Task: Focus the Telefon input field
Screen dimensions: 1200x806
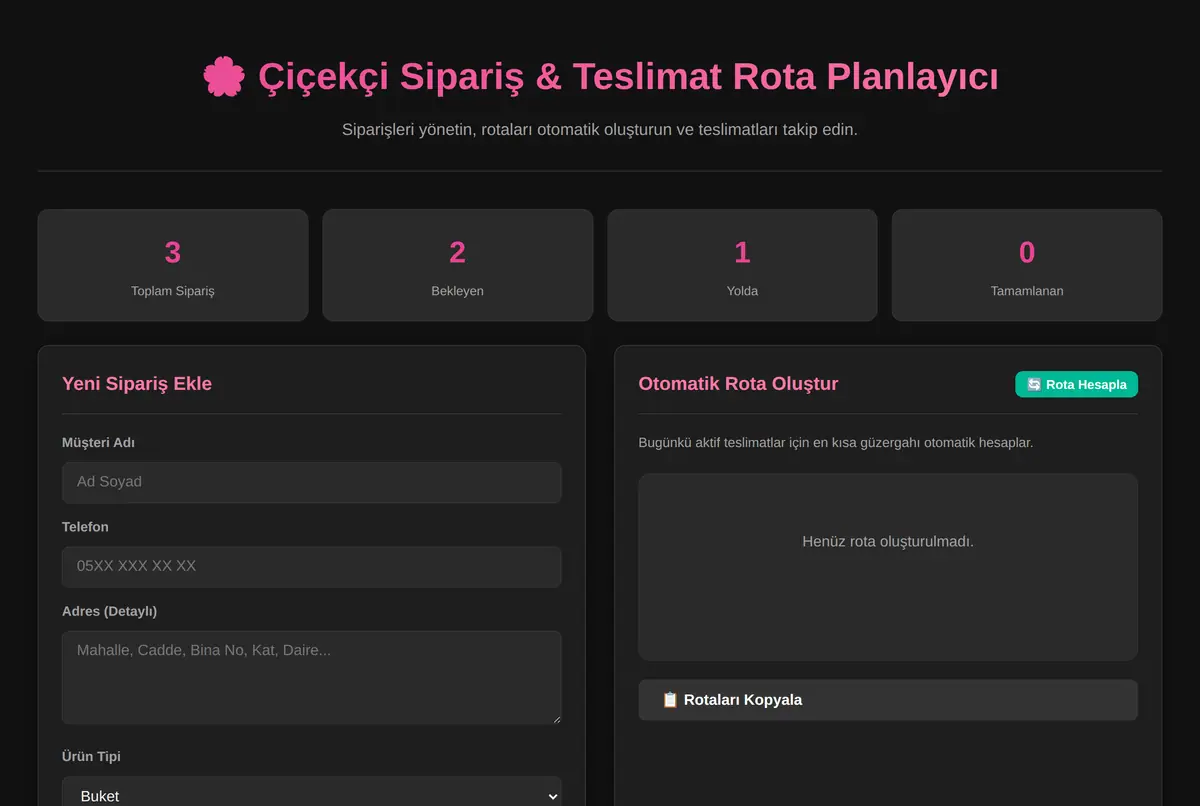Action: click(311, 566)
